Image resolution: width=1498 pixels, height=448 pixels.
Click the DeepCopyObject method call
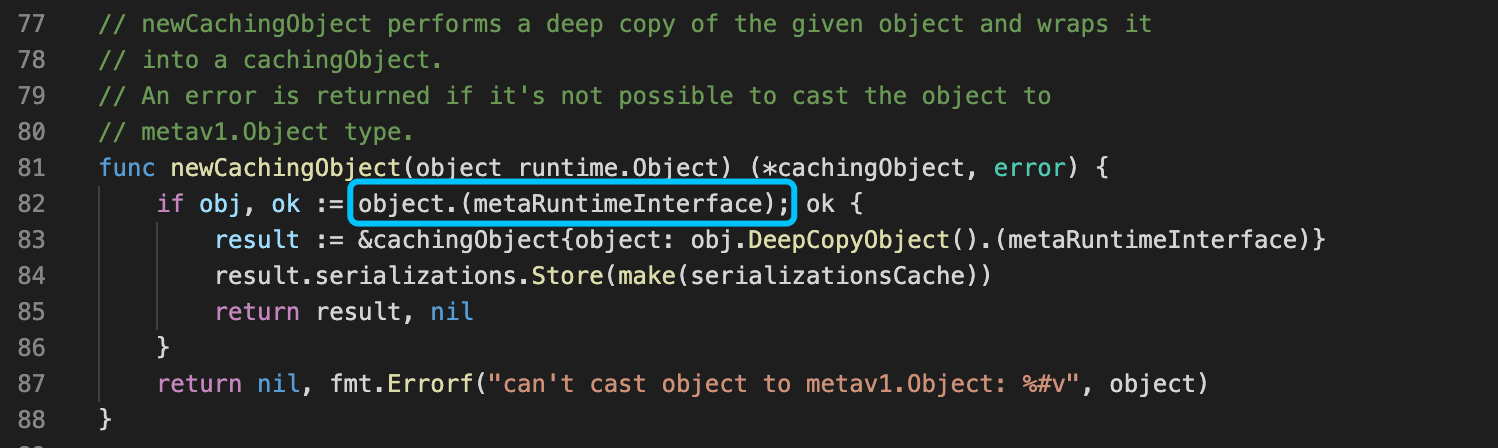[848, 240]
